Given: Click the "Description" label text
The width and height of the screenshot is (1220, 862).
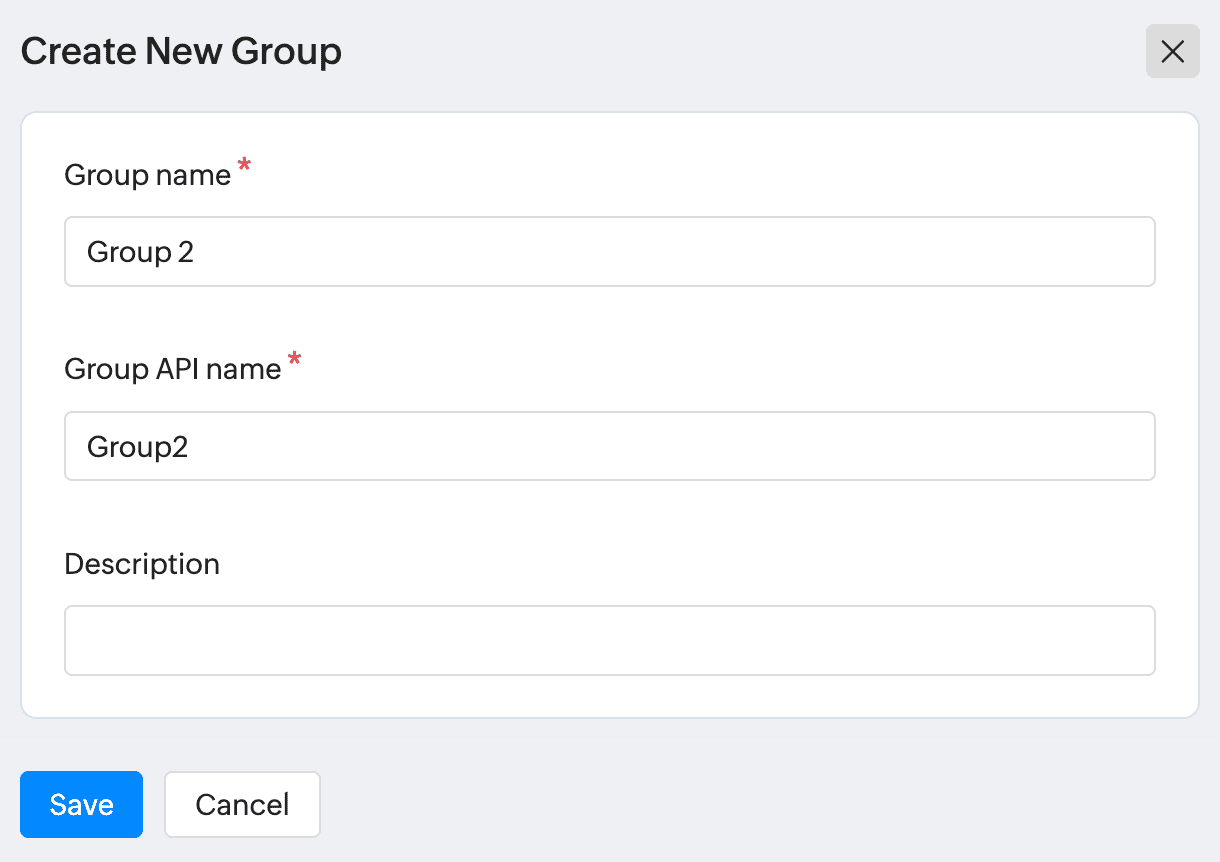Looking at the screenshot, I should pos(141,564).
